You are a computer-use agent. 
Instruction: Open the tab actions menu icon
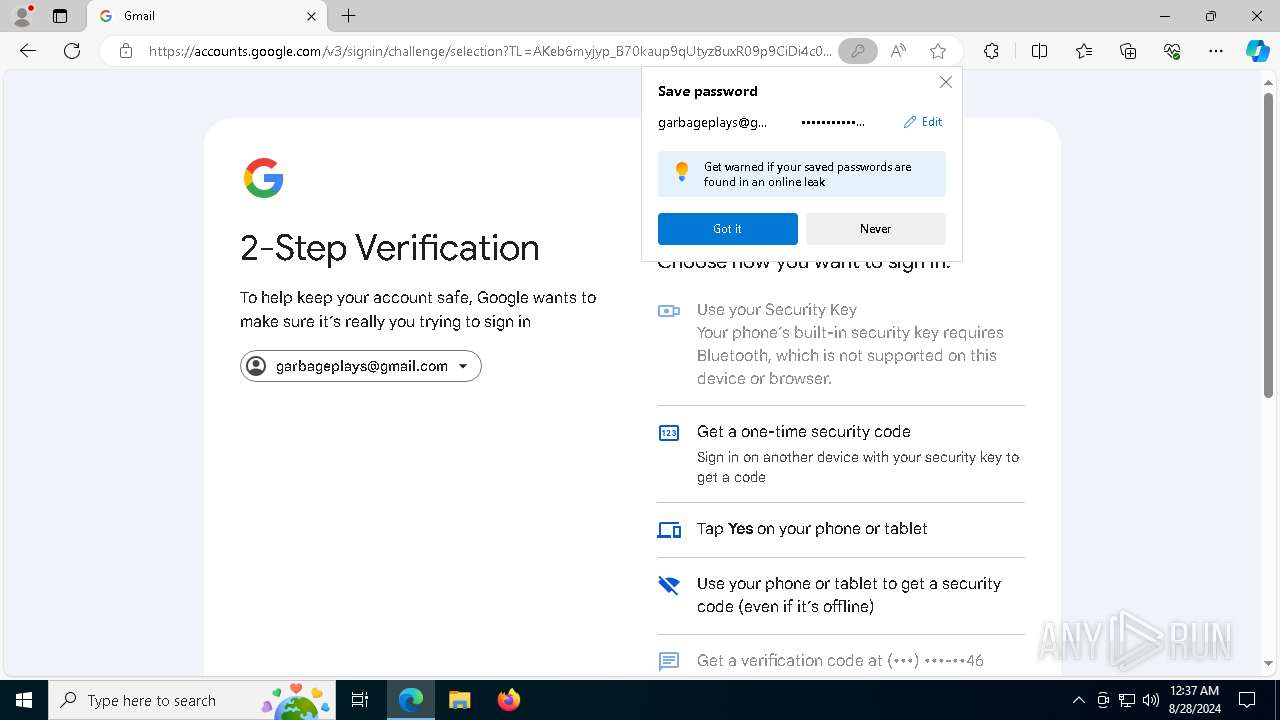(60, 16)
